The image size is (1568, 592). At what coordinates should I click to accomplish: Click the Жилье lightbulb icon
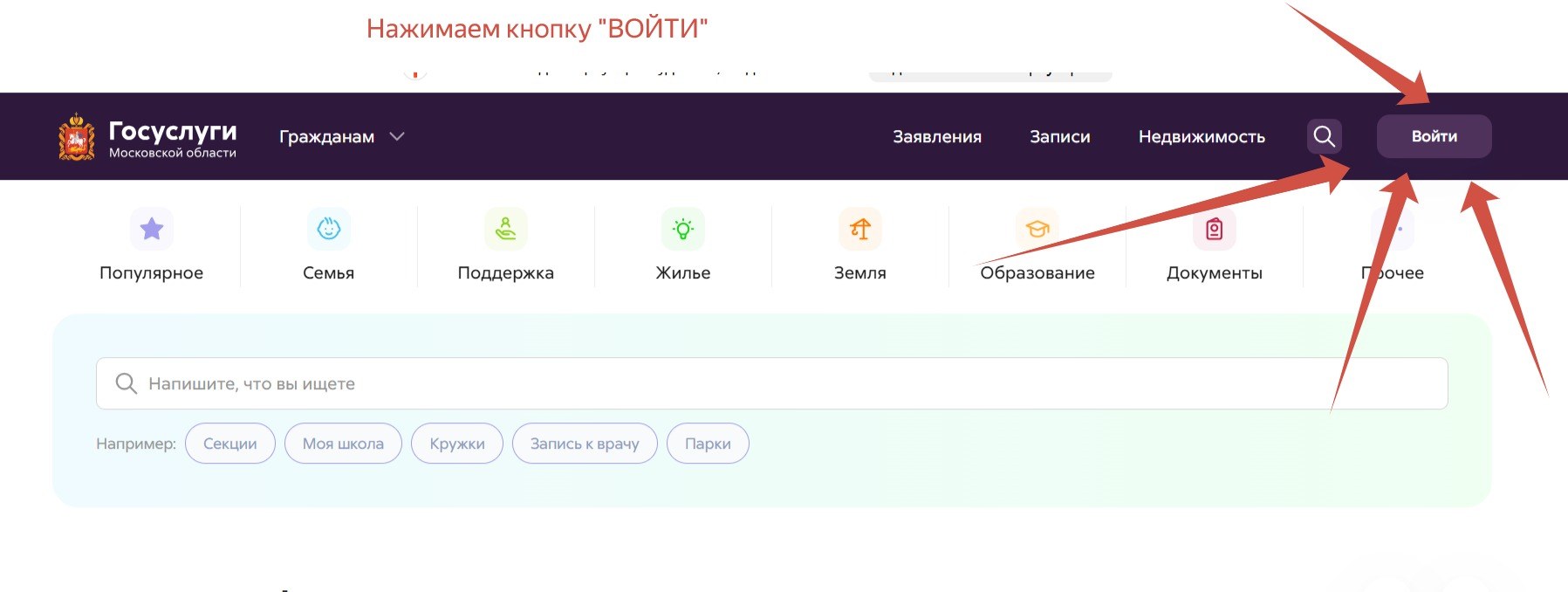[683, 229]
